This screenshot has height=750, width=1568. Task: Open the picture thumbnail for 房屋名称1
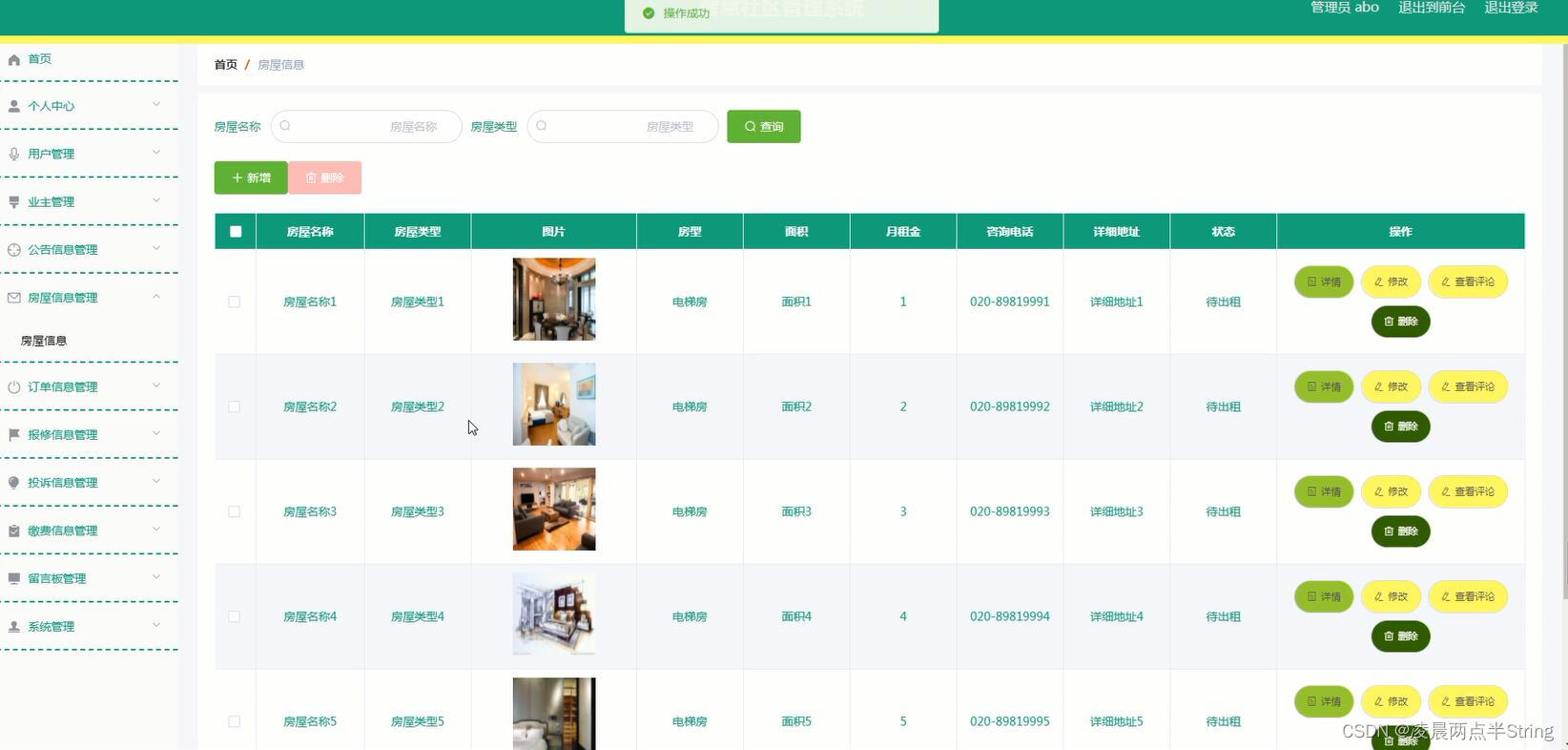coord(554,299)
